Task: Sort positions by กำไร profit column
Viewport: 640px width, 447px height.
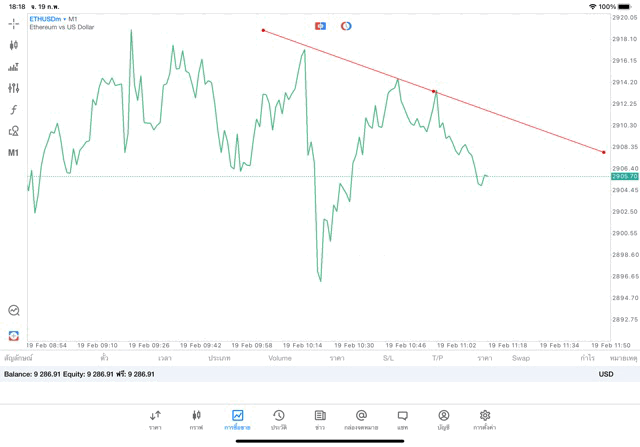Action: pyautogui.click(x=587, y=358)
